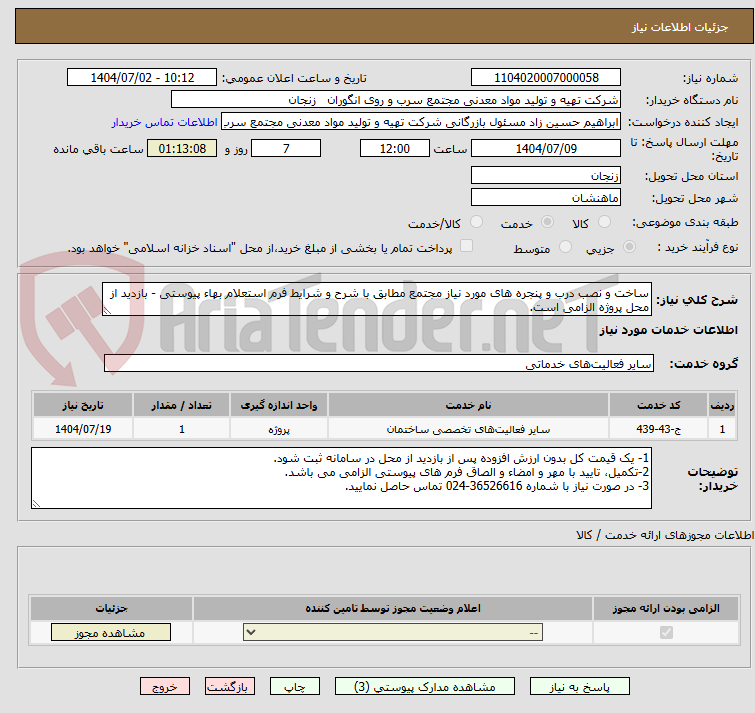Click service name cell سایر فعالیت‌های تخصصی ساختمان
Viewport: 755px width, 713px height.
tap(468, 428)
